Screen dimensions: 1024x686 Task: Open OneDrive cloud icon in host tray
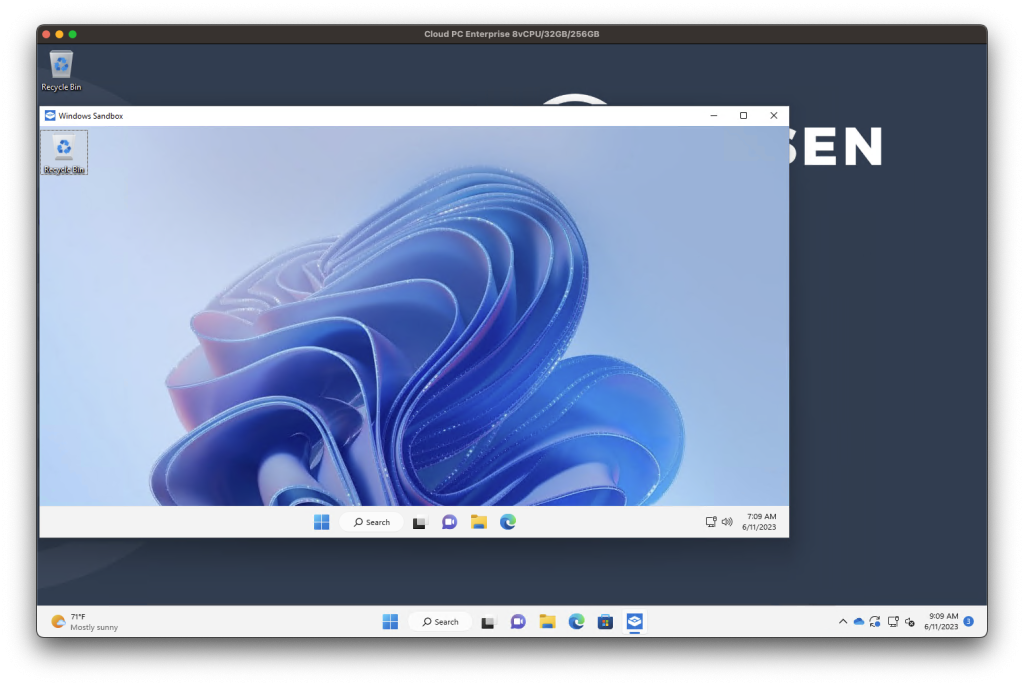(858, 622)
